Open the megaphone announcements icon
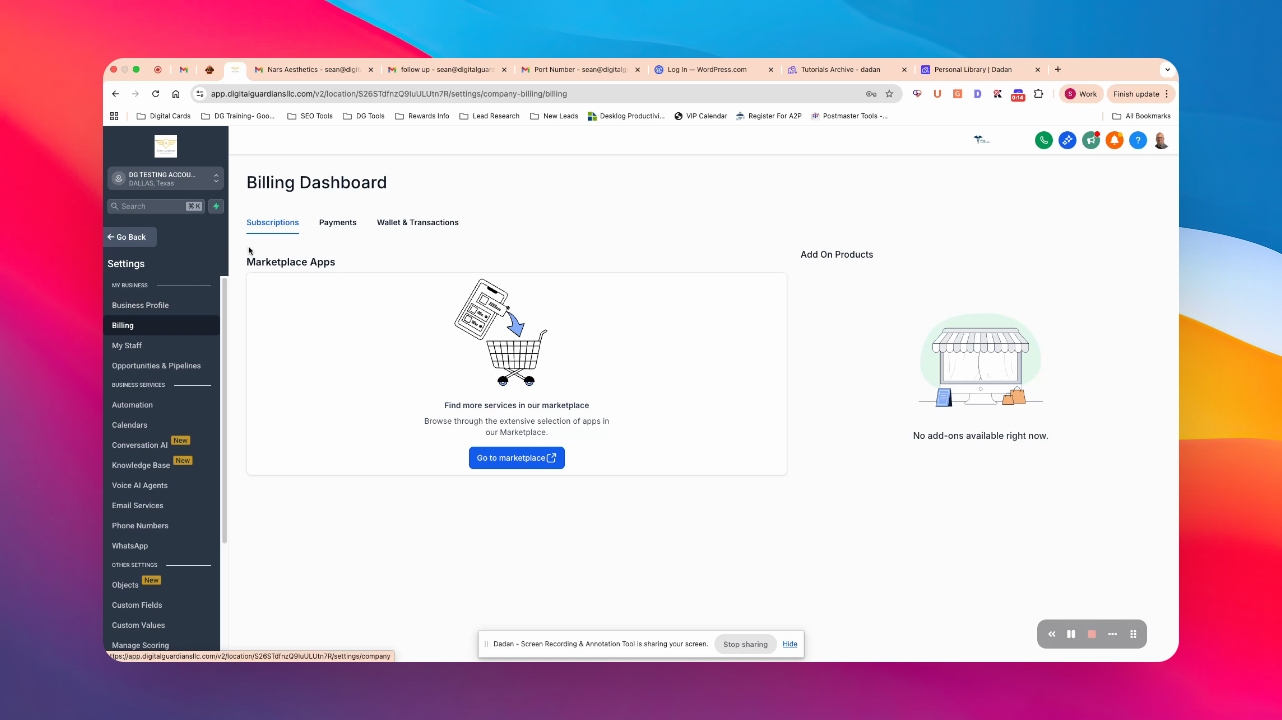This screenshot has height=720, width=1282. [x=1091, y=140]
